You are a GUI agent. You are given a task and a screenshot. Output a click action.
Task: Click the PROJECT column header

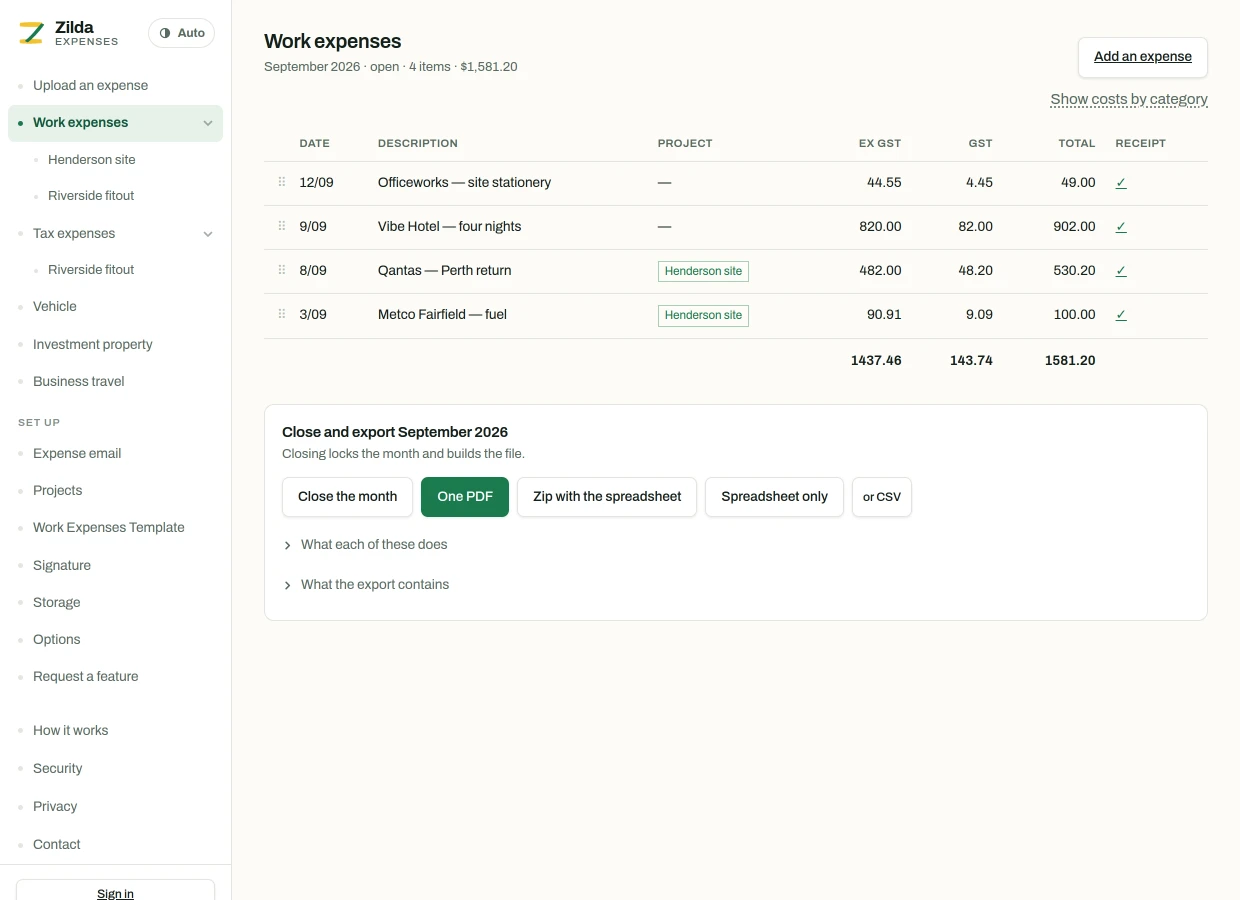685,143
